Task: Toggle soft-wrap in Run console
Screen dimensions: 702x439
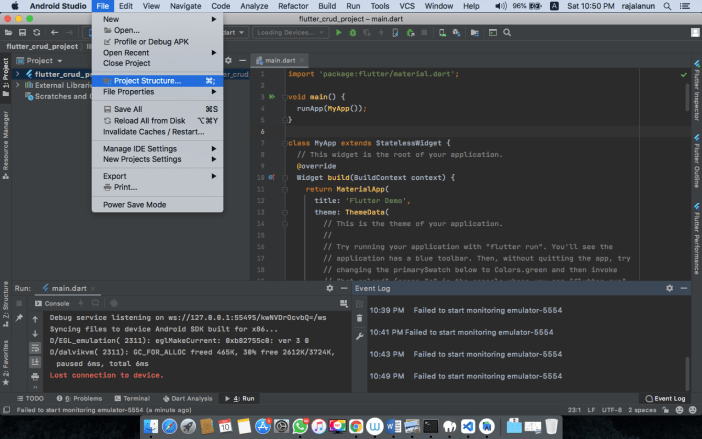Action: click(x=35, y=348)
